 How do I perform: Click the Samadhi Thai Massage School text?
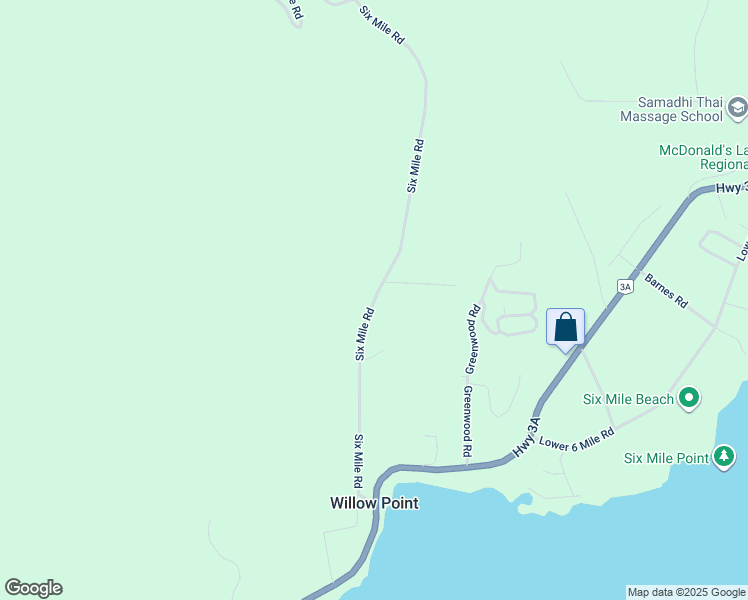[x=672, y=109]
